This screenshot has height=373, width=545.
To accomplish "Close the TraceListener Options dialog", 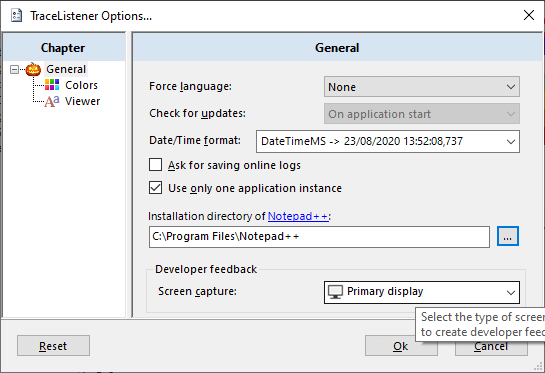I will click(x=529, y=15).
